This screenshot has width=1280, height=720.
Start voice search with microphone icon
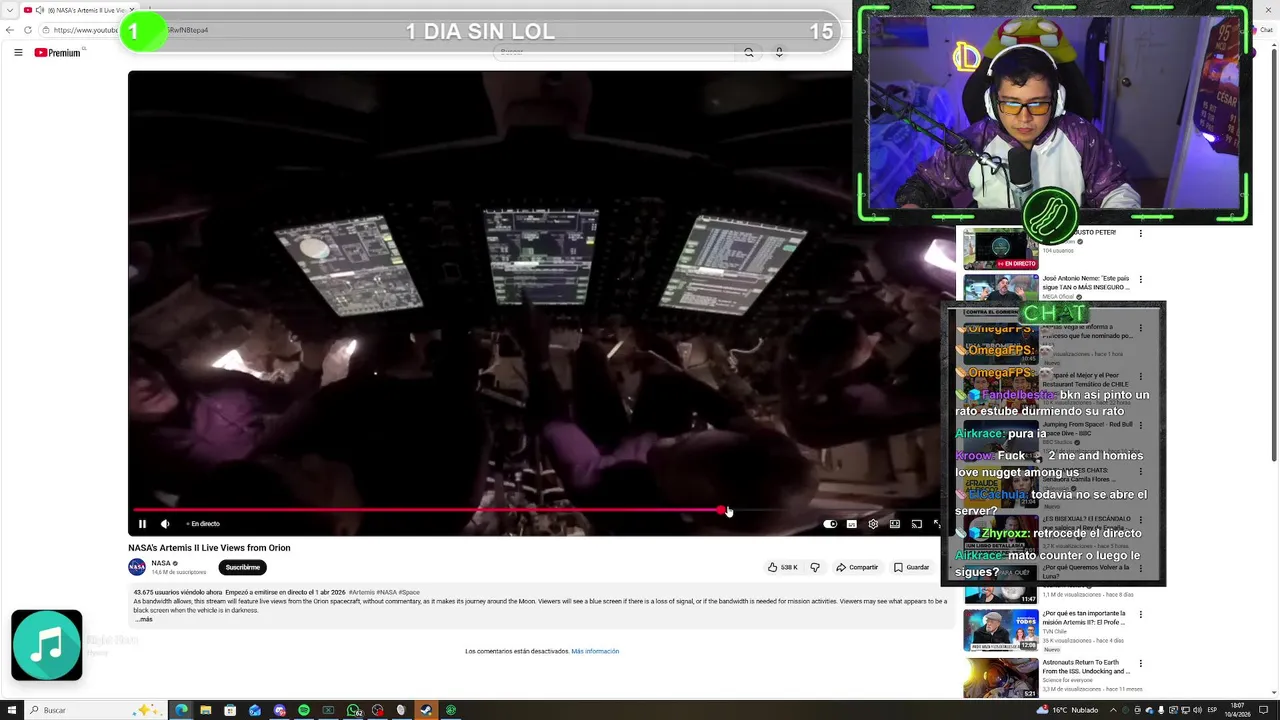coord(779,52)
